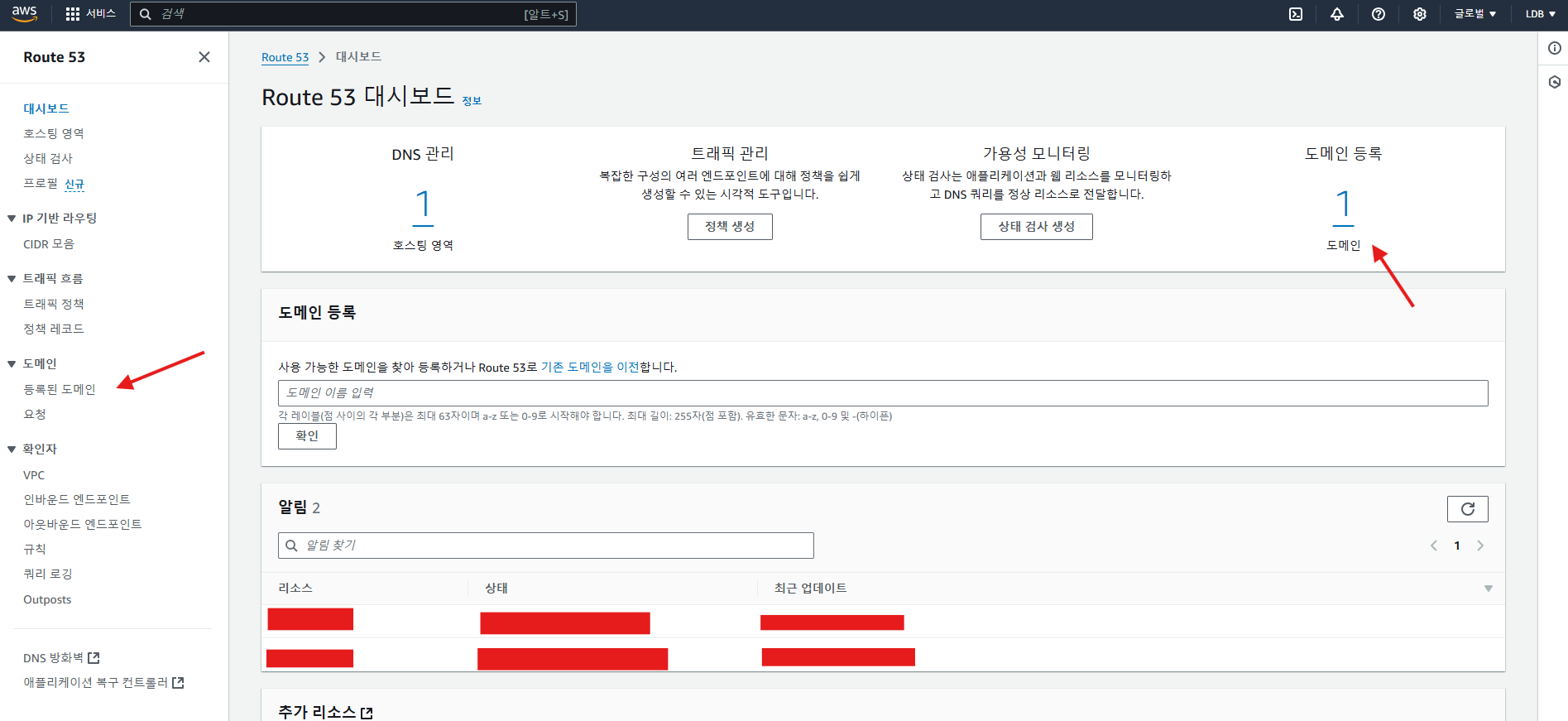Viewport: 1568px width, 721px height.
Task: Open the registered domain count 1 link
Action: (1344, 204)
